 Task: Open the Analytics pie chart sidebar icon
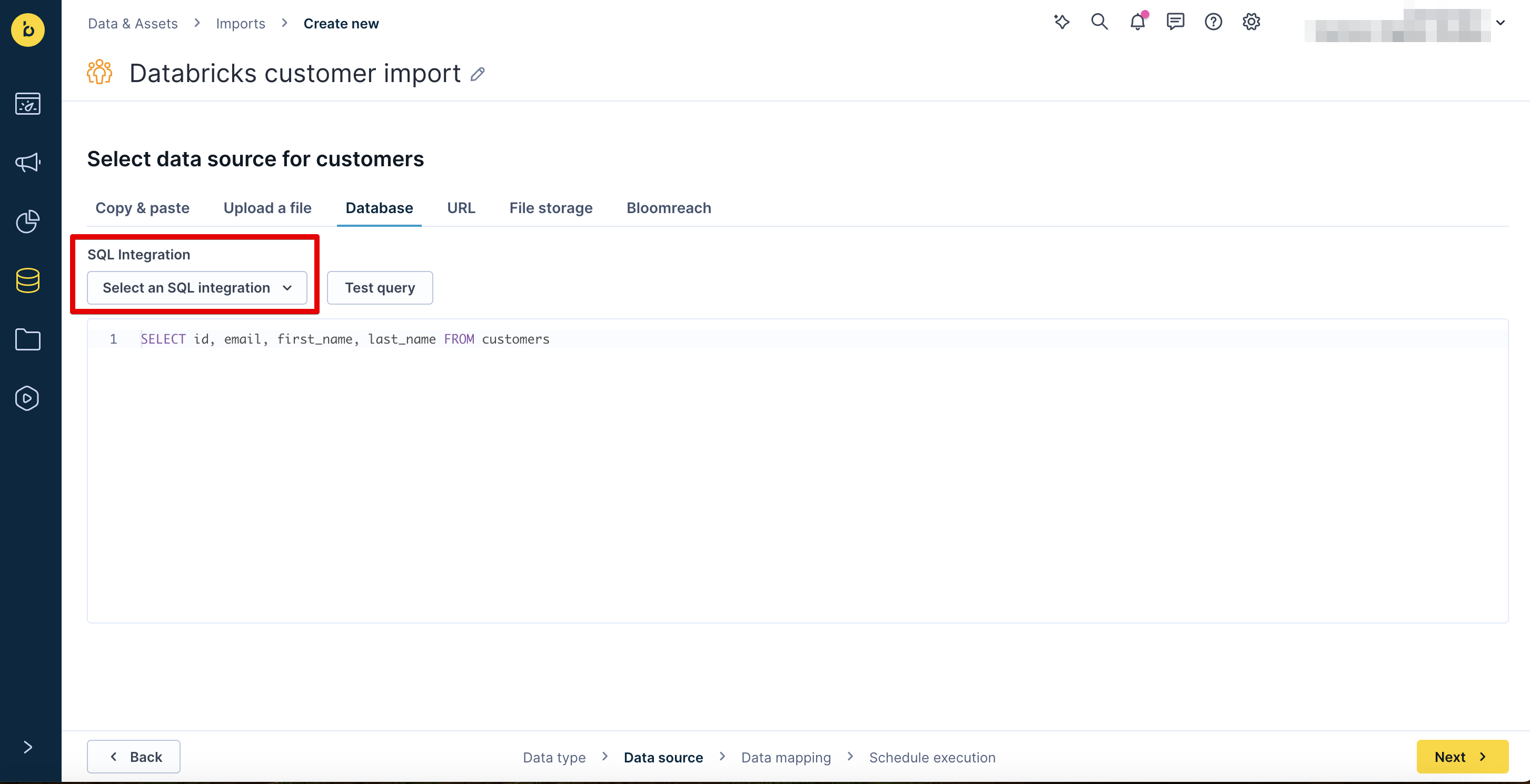click(28, 222)
